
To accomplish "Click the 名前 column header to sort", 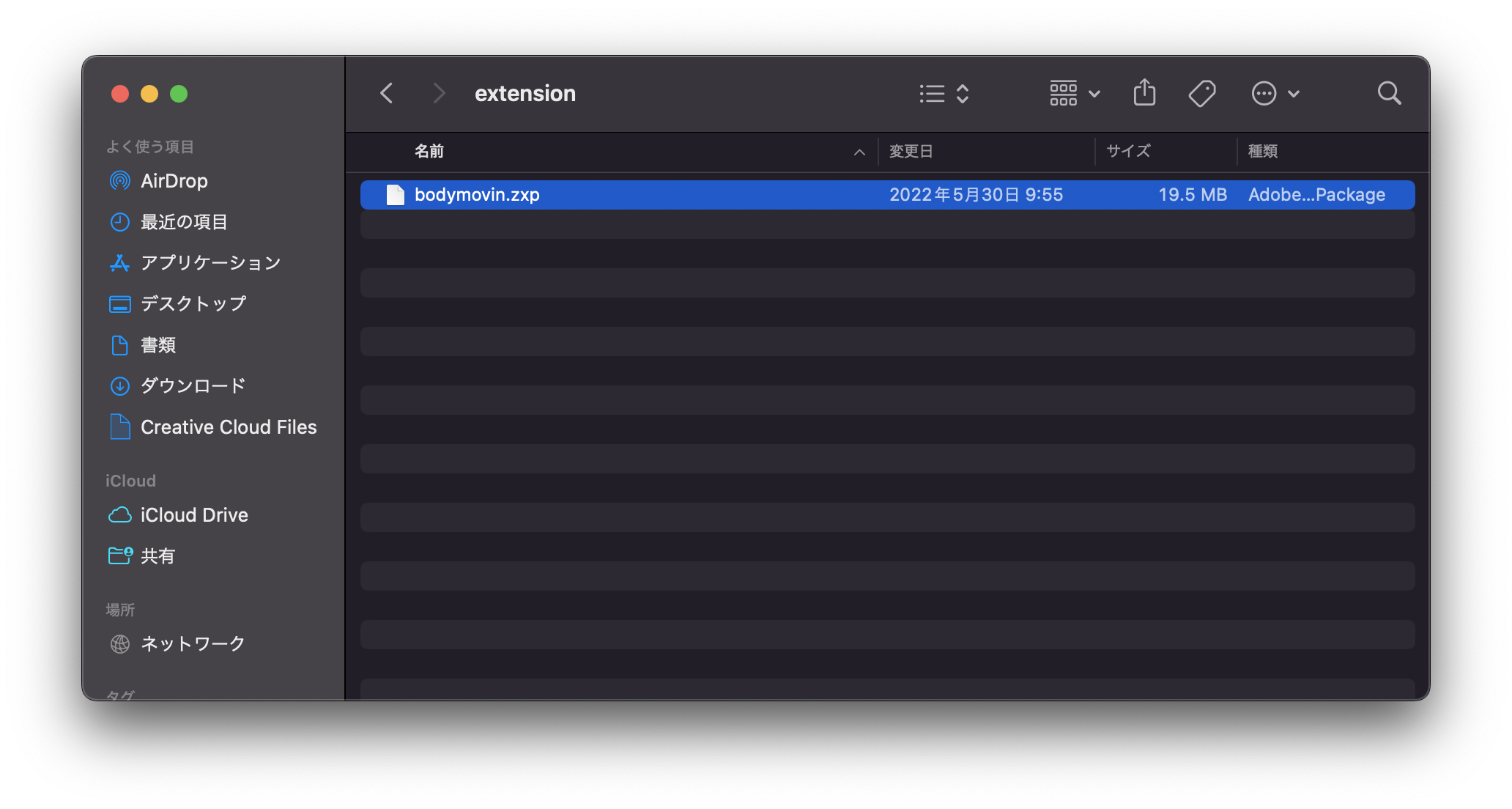I will pyautogui.click(x=429, y=152).
